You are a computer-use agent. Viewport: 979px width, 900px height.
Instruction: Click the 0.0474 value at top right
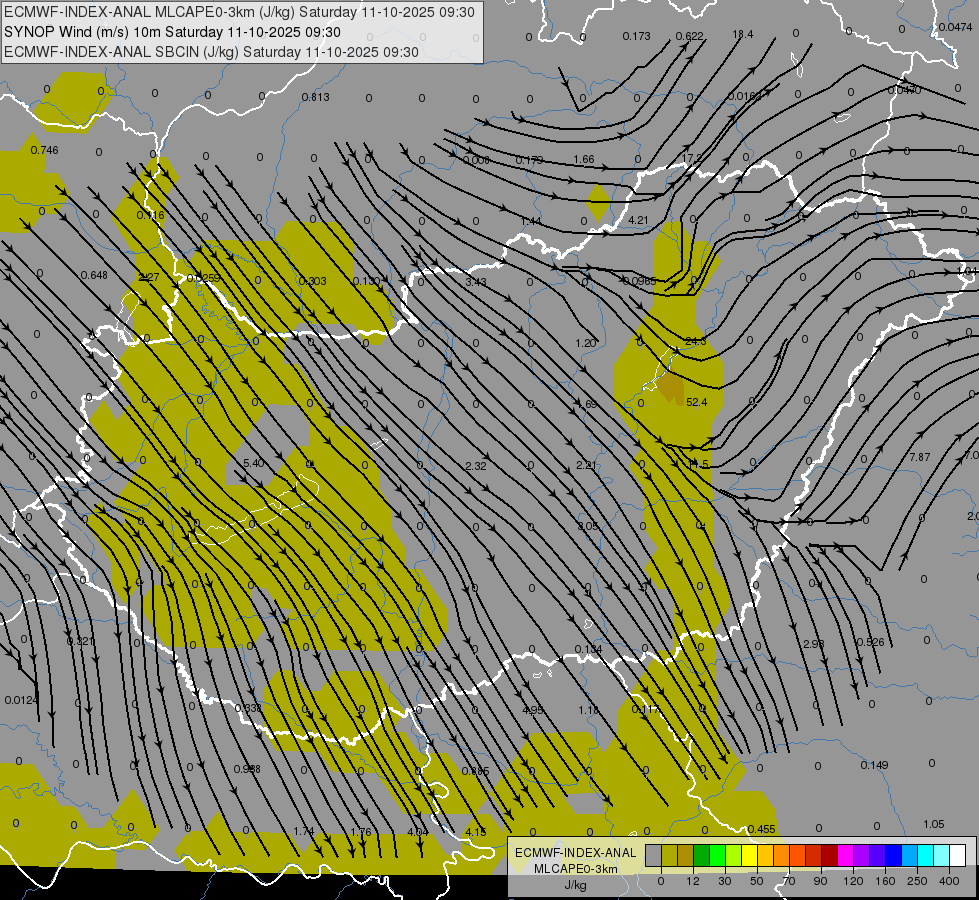pyautogui.click(x=955, y=27)
